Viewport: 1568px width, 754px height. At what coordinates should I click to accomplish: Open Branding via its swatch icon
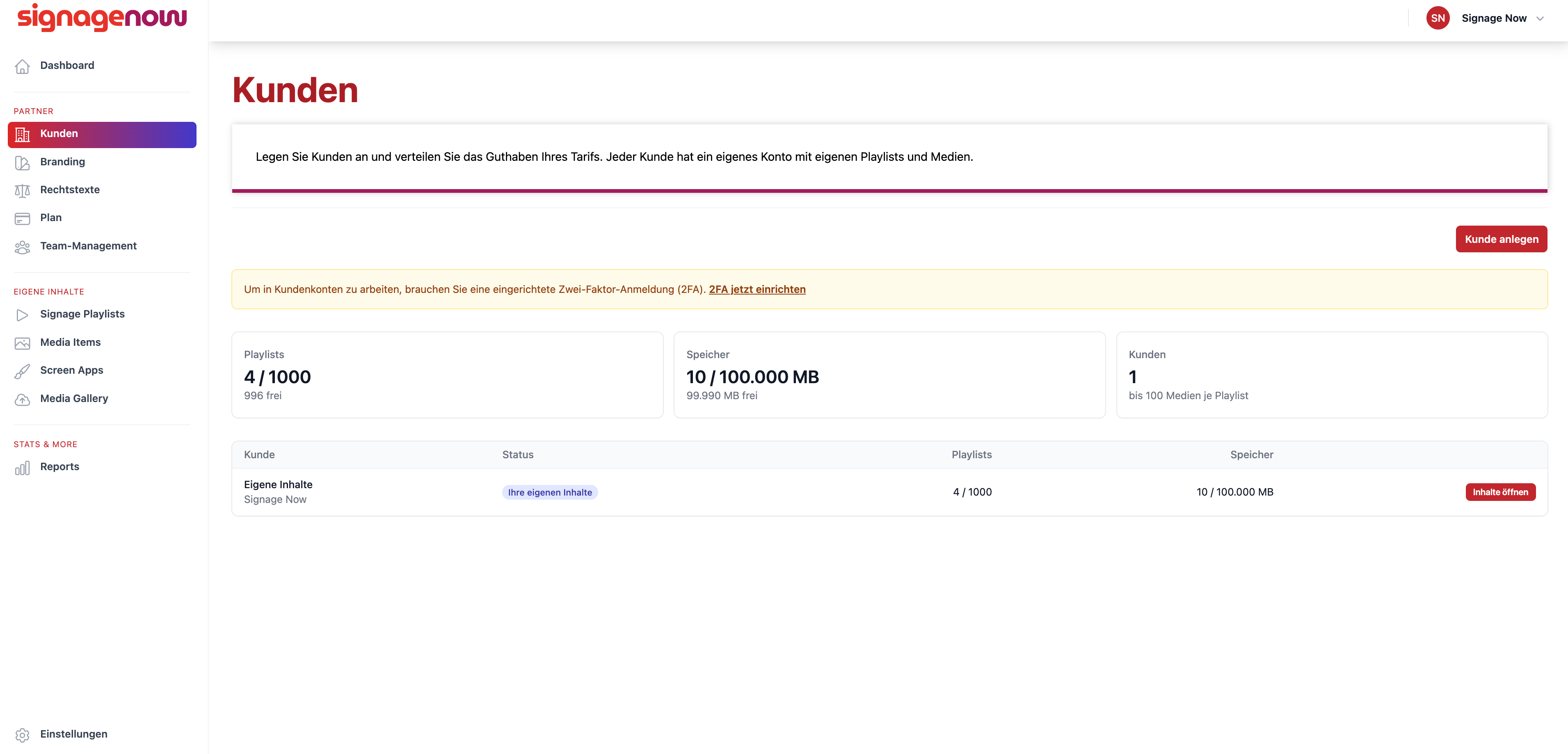(23, 162)
